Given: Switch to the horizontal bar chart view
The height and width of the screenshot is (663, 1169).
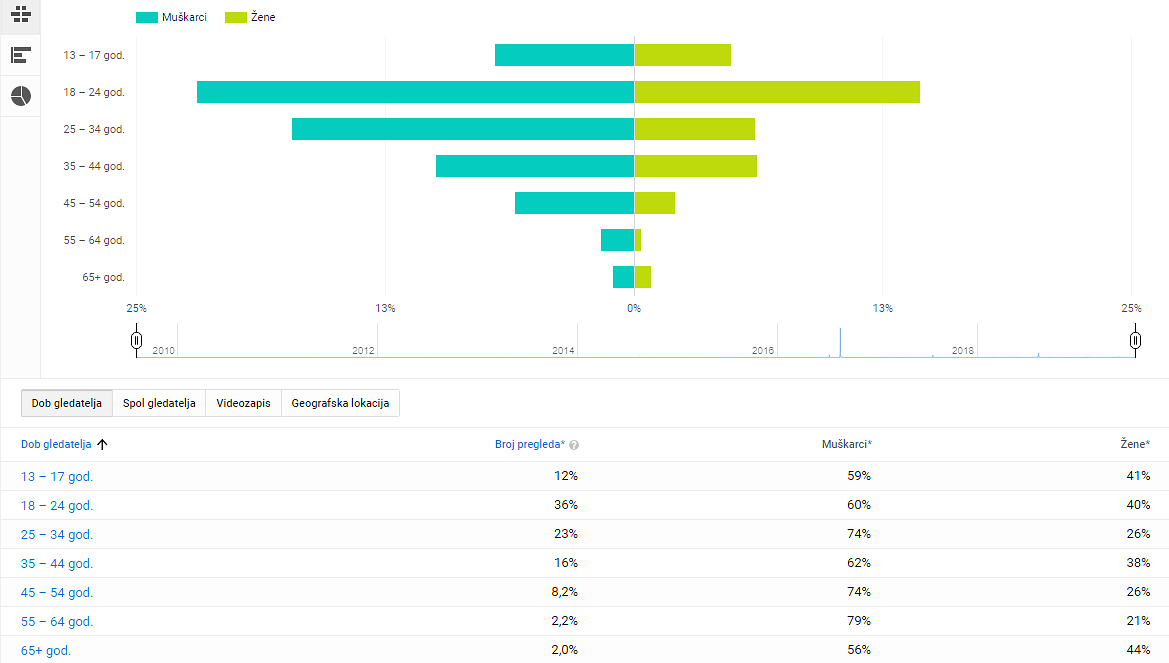Looking at the screenshot, I should 20,55.
